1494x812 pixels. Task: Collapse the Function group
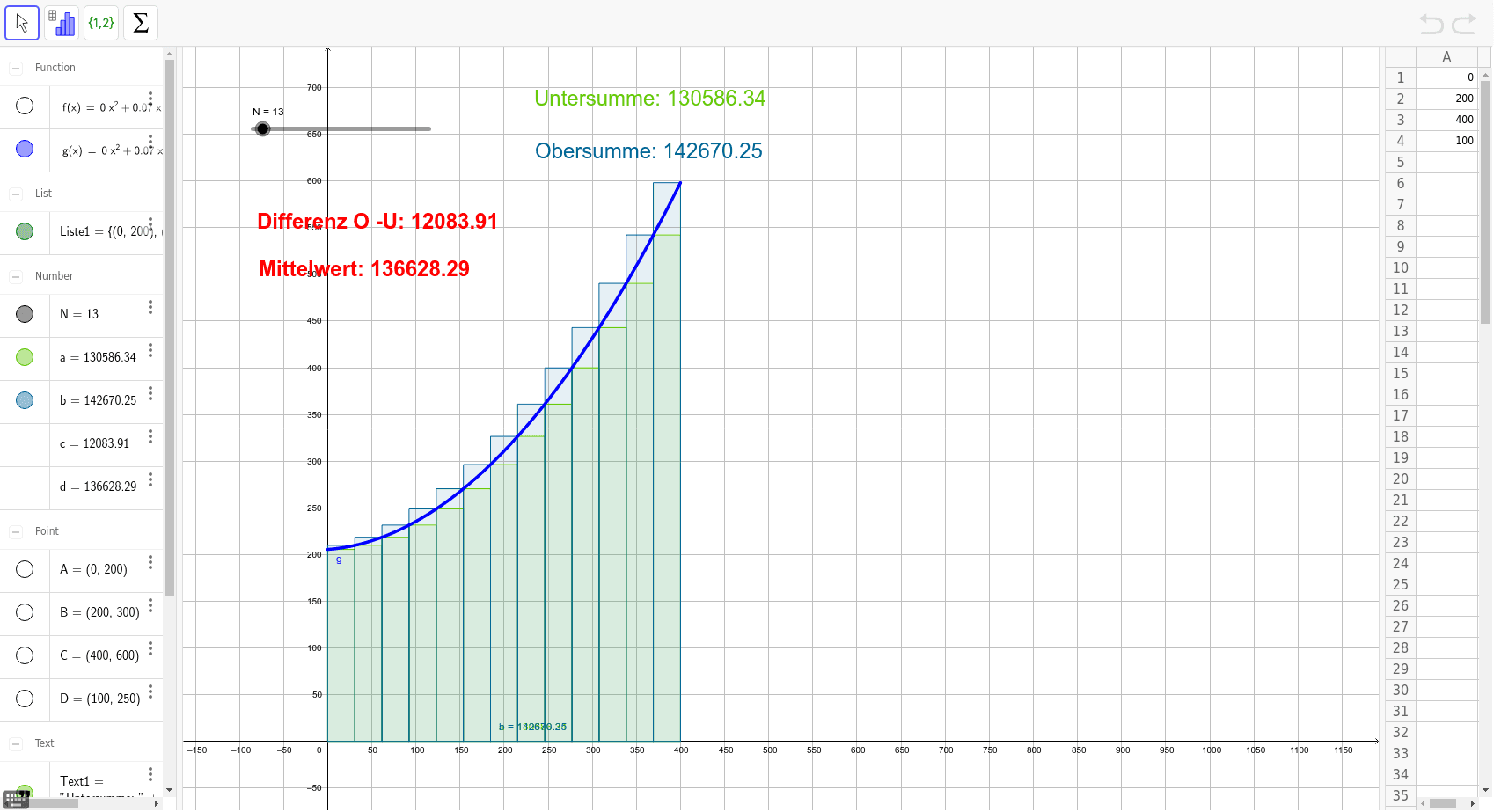pyautogui.click(x=16, y=68)
